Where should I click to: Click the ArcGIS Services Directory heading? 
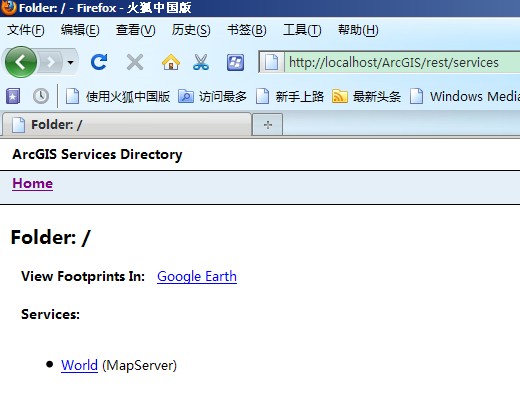coord(97,154)
